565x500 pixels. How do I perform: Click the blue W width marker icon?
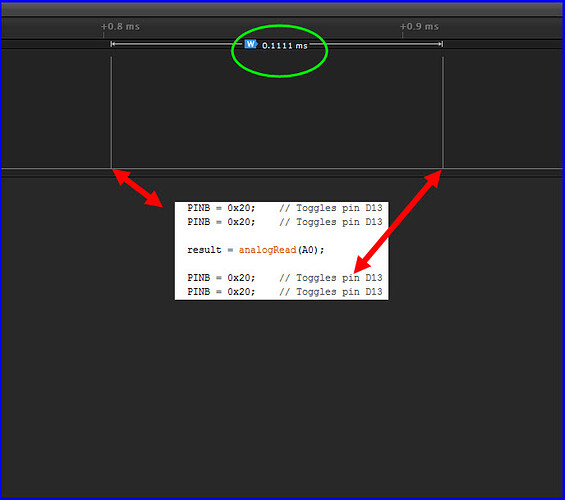[250, 44]
